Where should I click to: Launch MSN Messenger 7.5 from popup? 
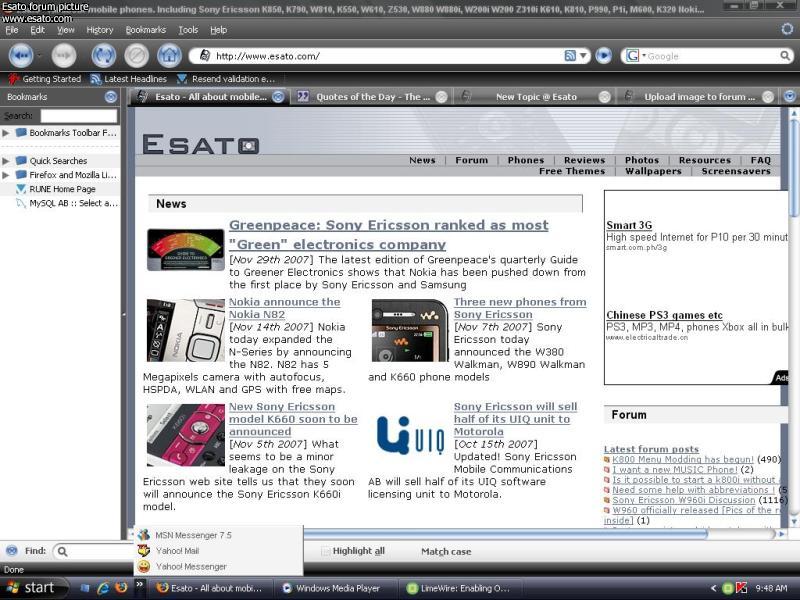(218, 535)
